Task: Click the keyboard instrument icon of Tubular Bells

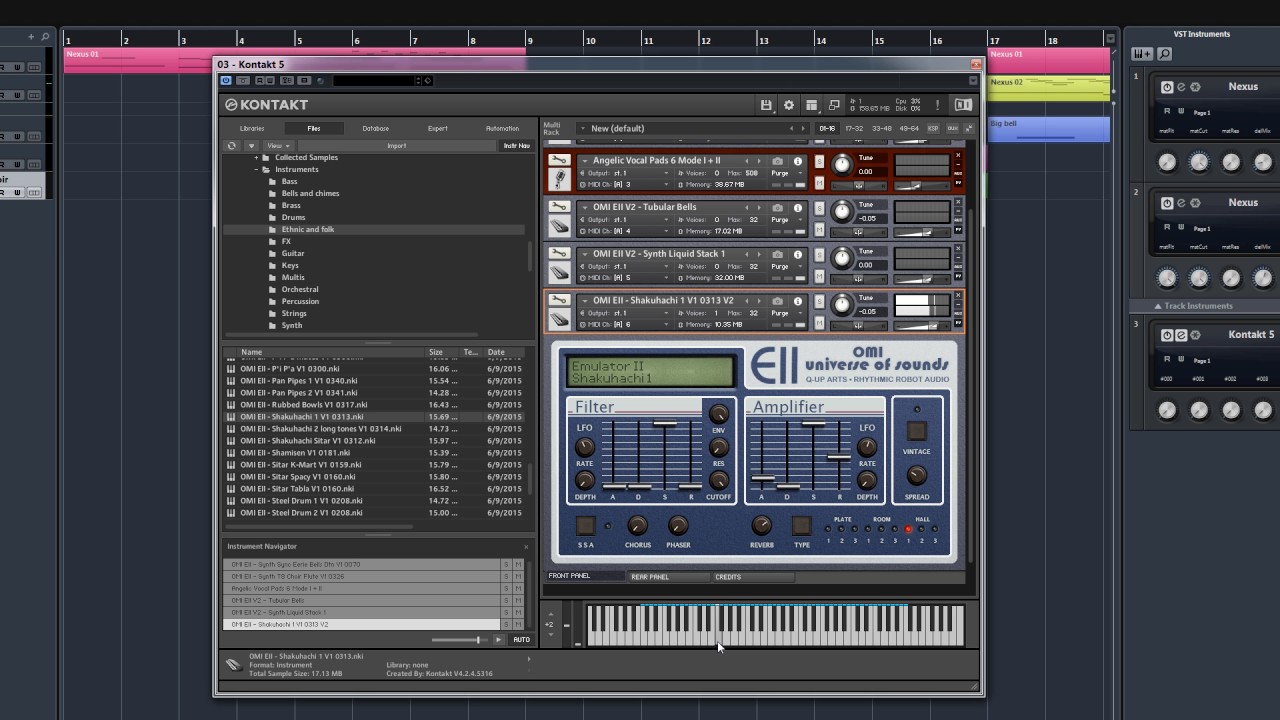Action: [559, 226]
